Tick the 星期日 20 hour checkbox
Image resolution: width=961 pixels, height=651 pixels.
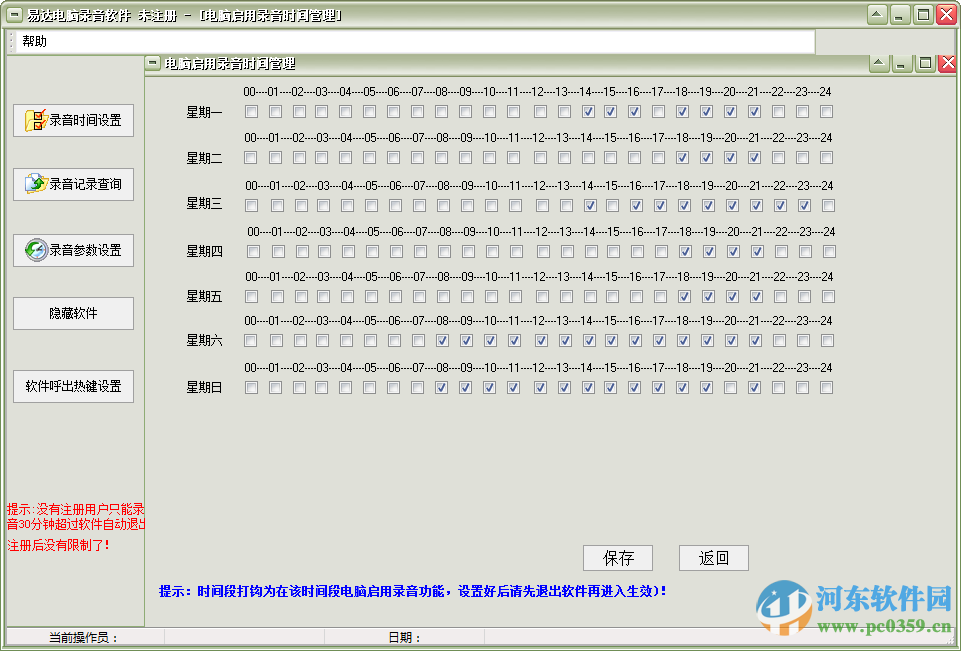730,387
